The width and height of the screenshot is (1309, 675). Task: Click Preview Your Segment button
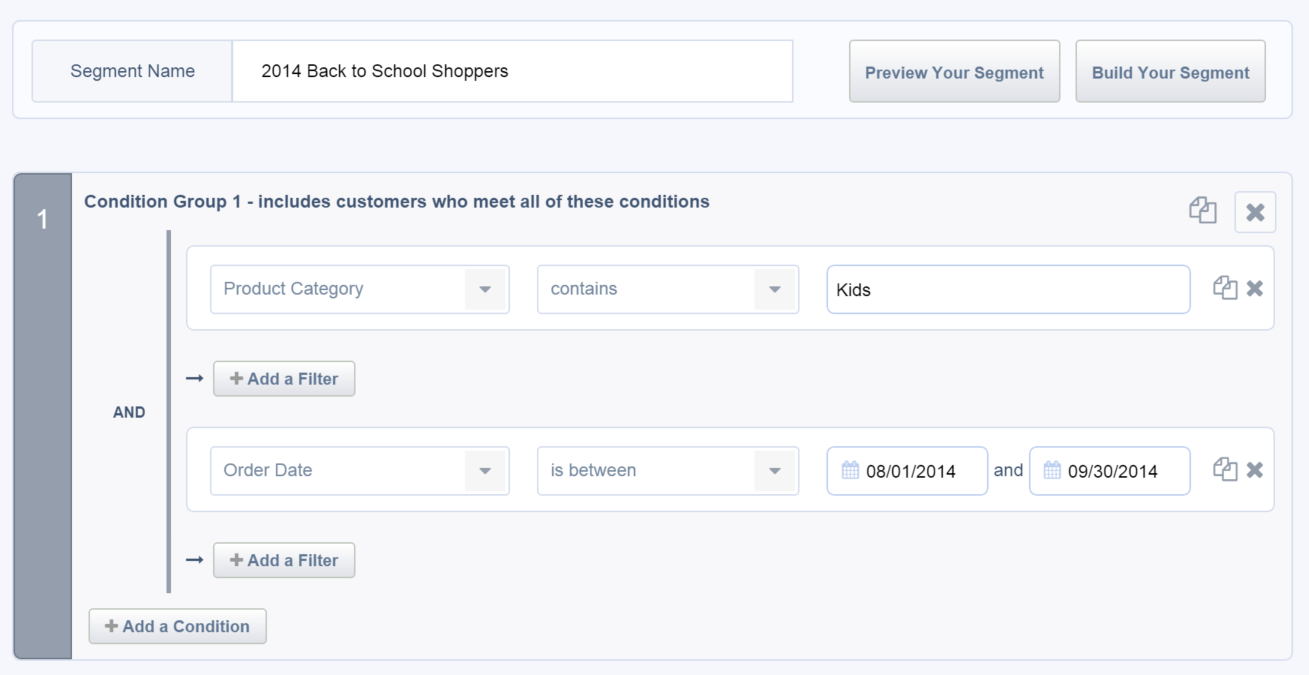[x=954, y=72]
